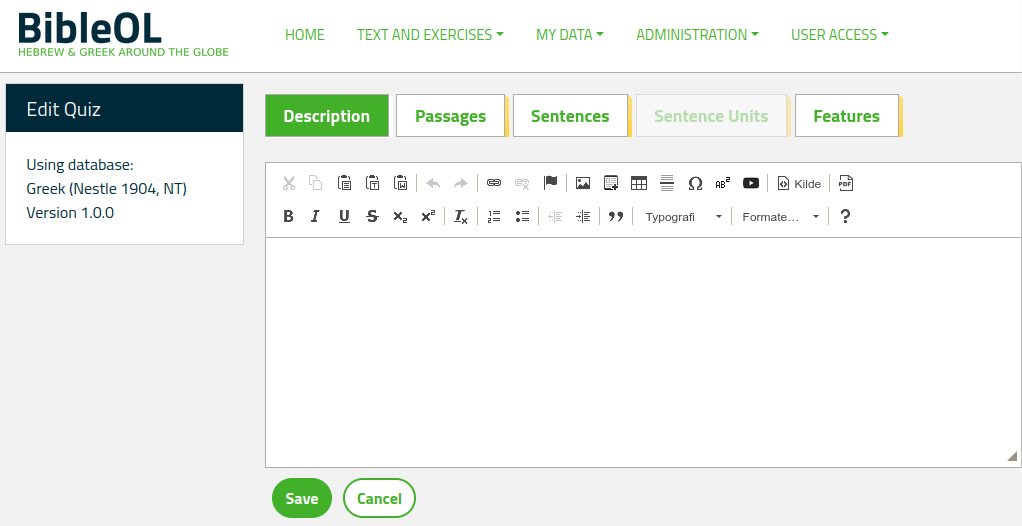Click 'Version 1.0.0' text
This screenshot has width=1022, height=526.
(70, 212)
